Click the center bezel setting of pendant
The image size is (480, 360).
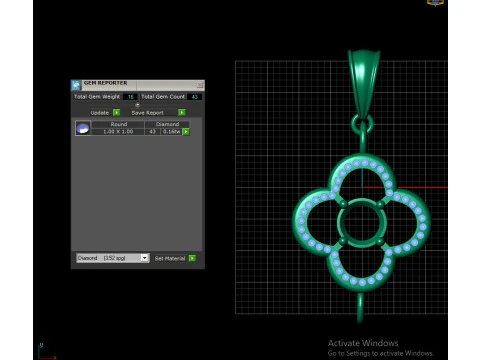362,223
